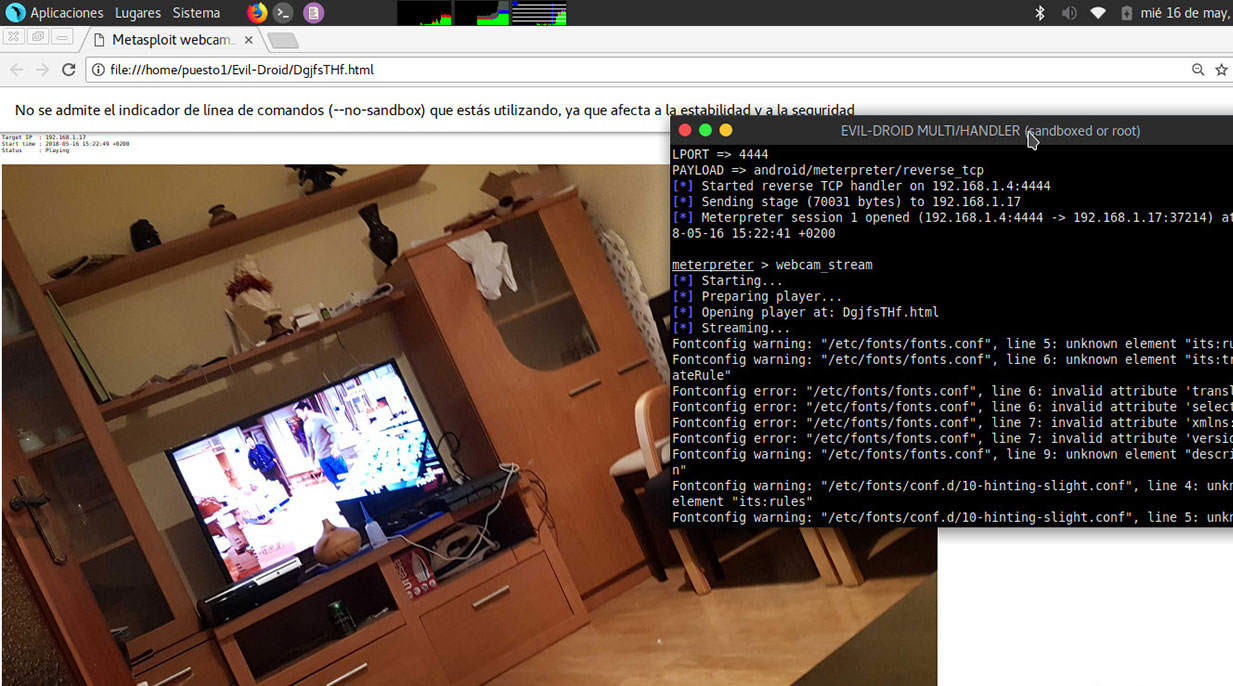Click the second system monitor graph applet
The width and height of the screenshot is (1233, 686).
click(x=482, y=13)
